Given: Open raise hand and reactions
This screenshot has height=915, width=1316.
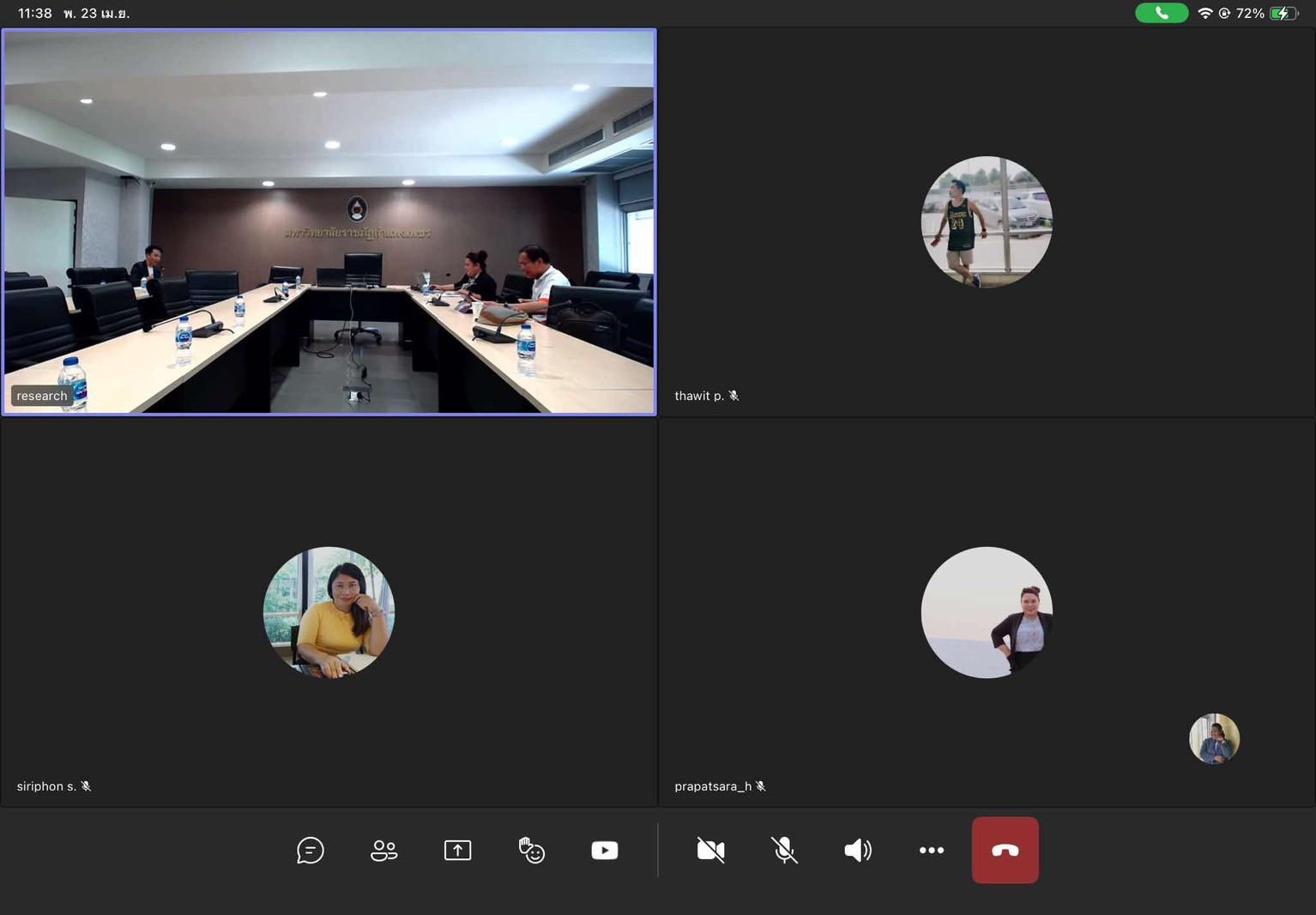Looking at the screenshot, I should [531, 850].
